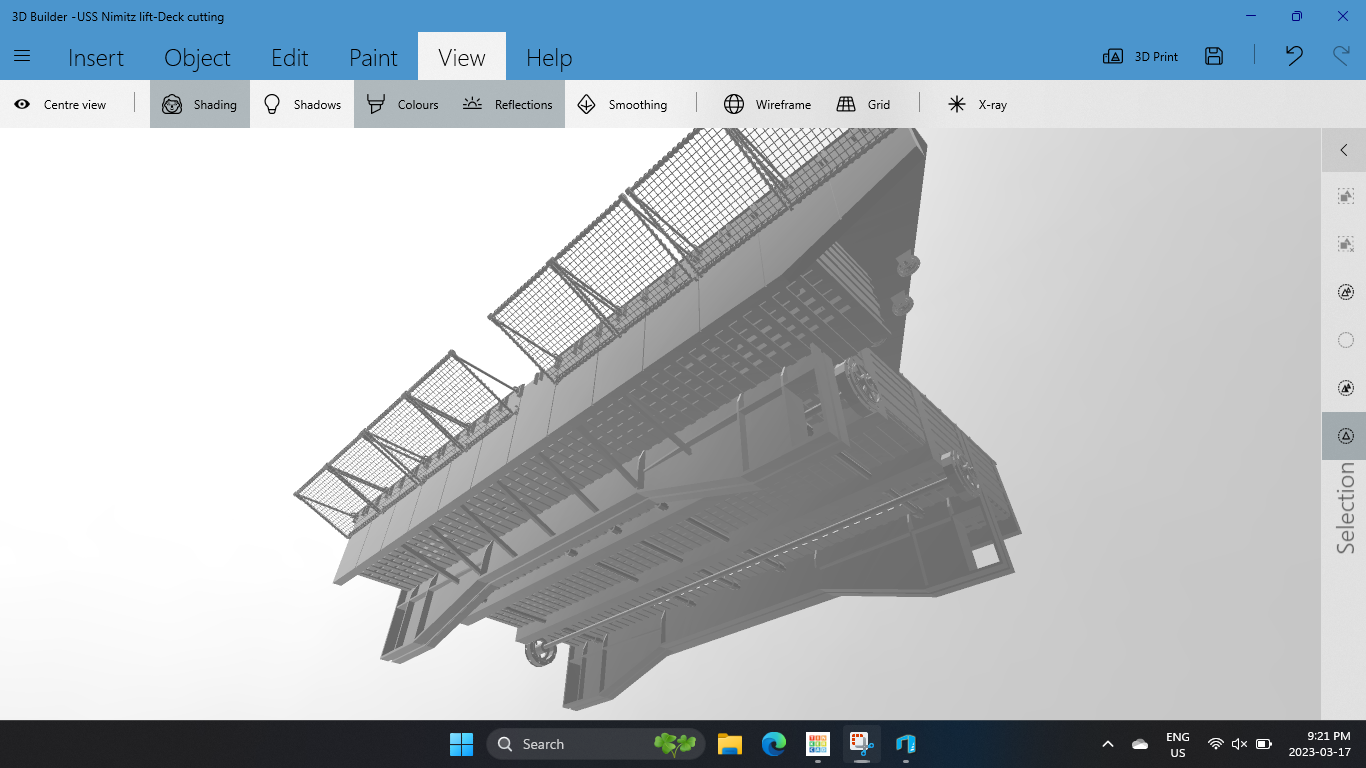Show hidden system tray icons
Viewport: 1366px width, 768px height.
click(1107, 744)
